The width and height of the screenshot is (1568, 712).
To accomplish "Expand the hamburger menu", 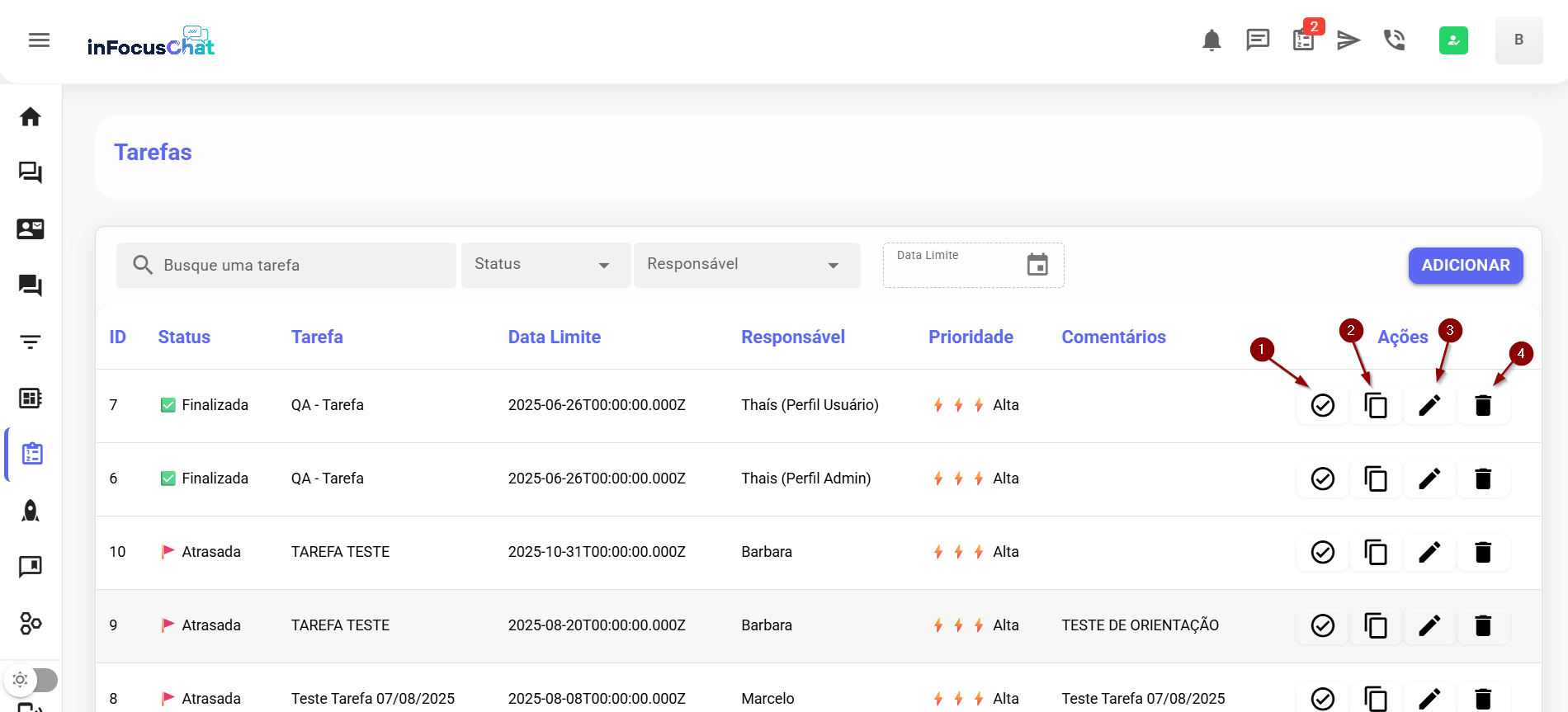I will [x=39, y=40].
